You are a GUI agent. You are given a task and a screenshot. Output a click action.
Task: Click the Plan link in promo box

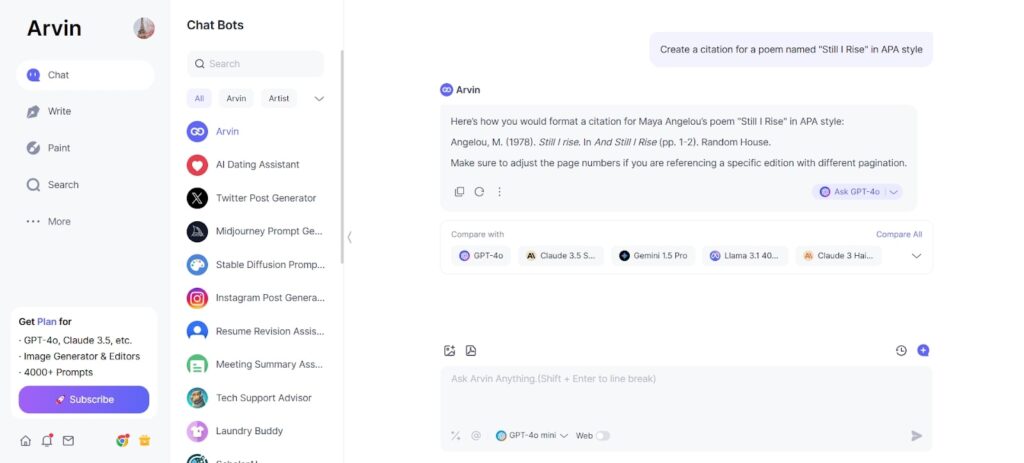coord(47,321)
